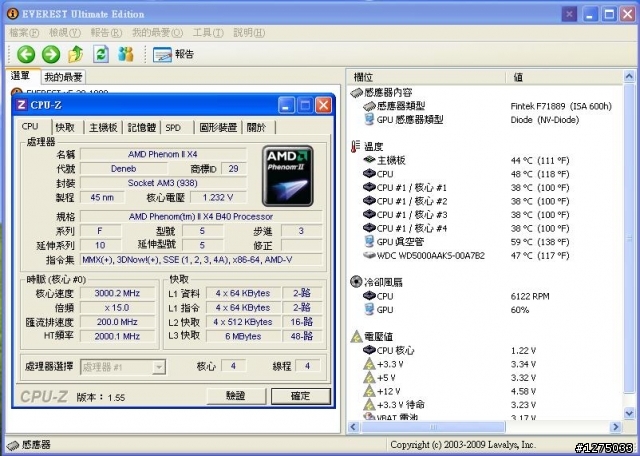
Task: Select the 6122 RPM fan value
Action: click(530, 296)
